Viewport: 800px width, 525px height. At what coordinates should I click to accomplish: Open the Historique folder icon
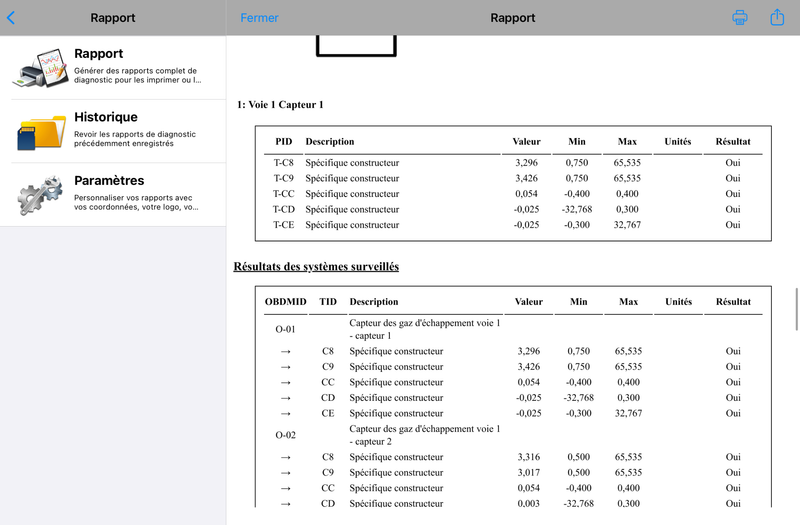[41, 132]
